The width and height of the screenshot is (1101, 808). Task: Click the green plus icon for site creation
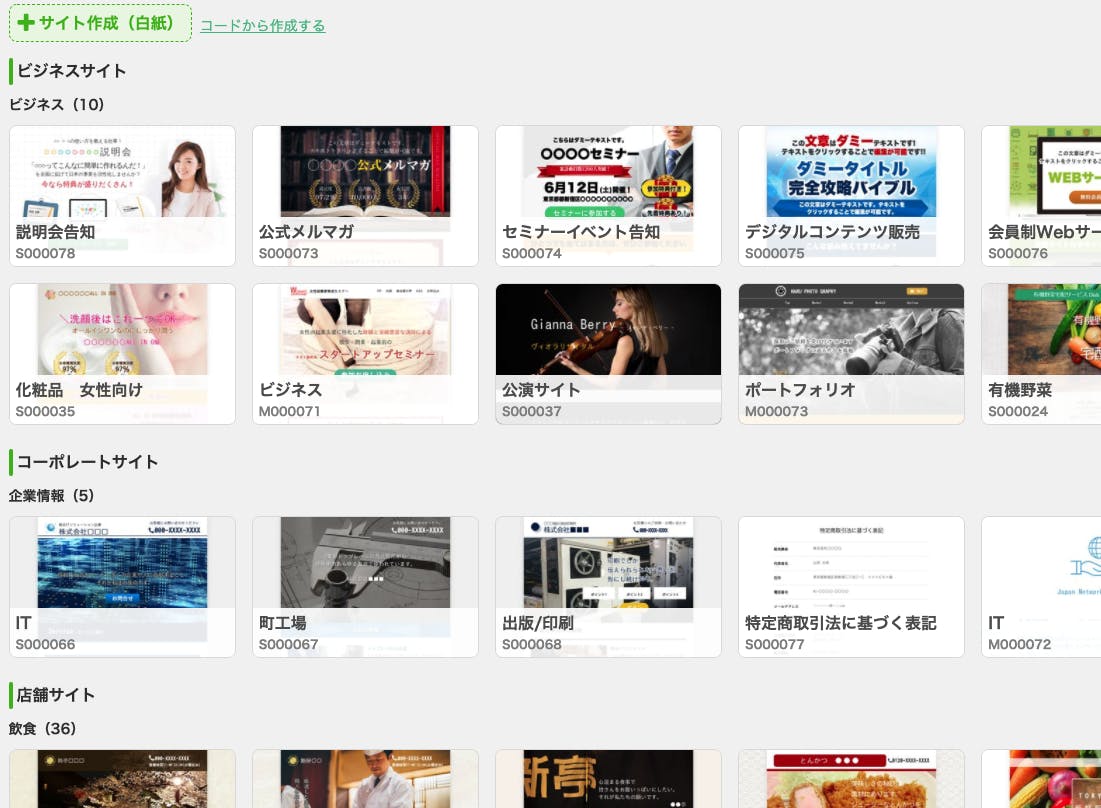[26, 23]
